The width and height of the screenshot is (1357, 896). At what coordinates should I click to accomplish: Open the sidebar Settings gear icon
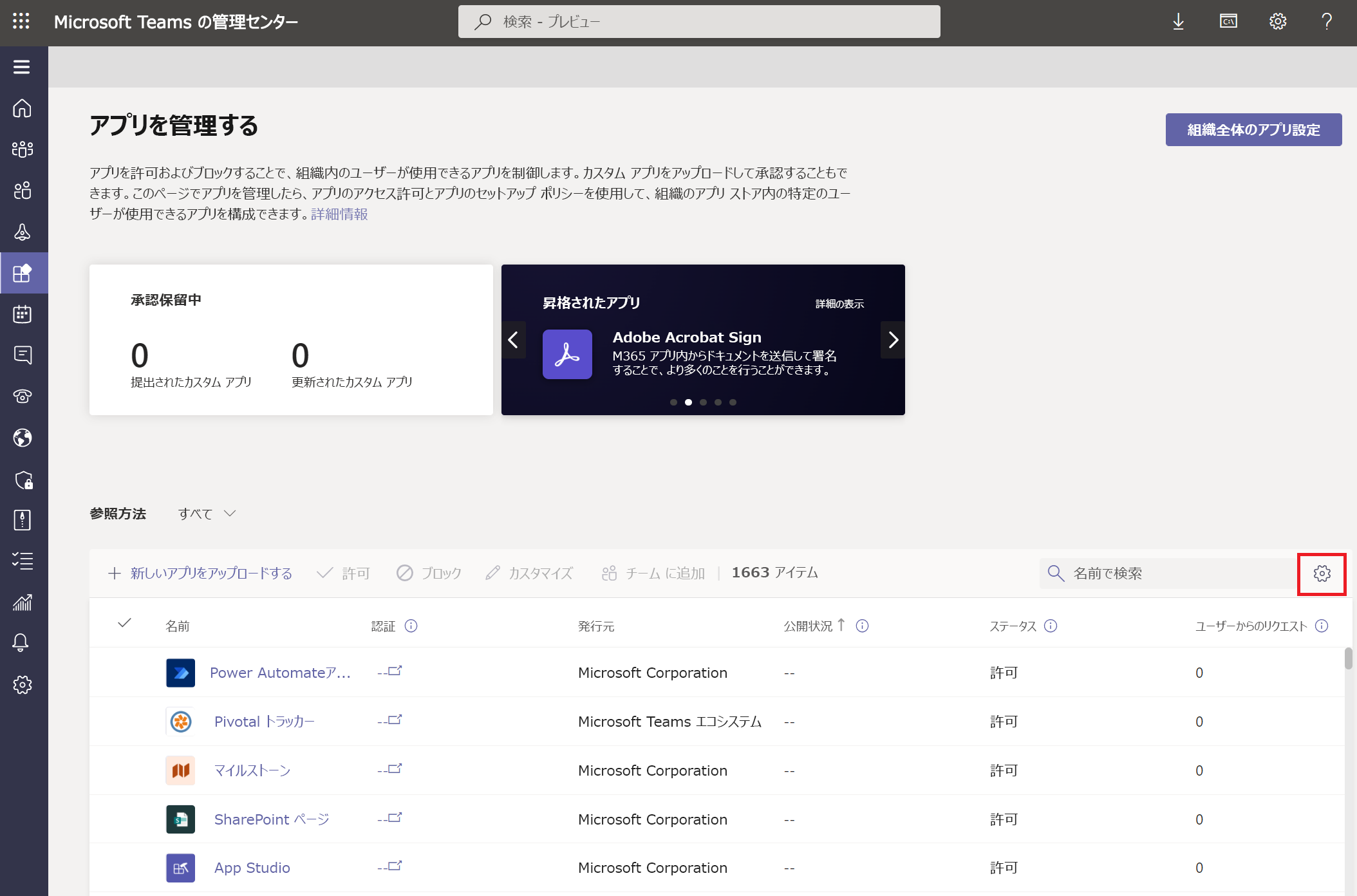tap(23, 684)
